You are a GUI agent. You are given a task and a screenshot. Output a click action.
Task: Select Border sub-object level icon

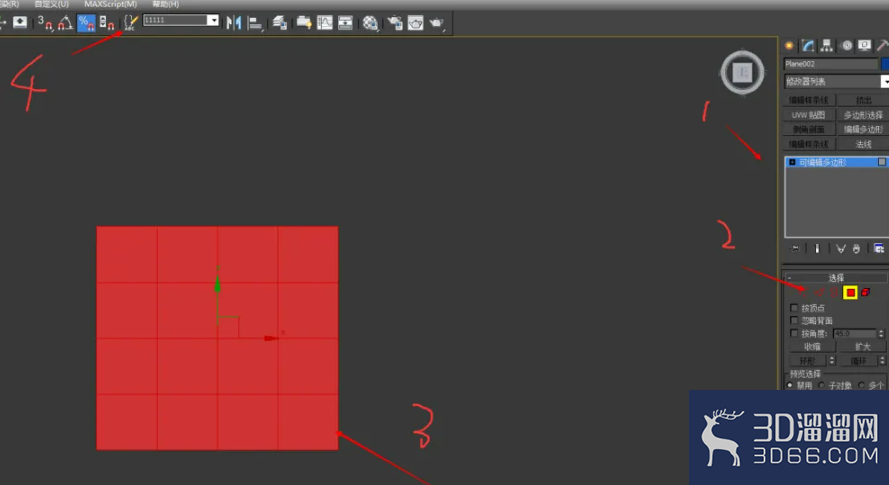tap(835, 292)
